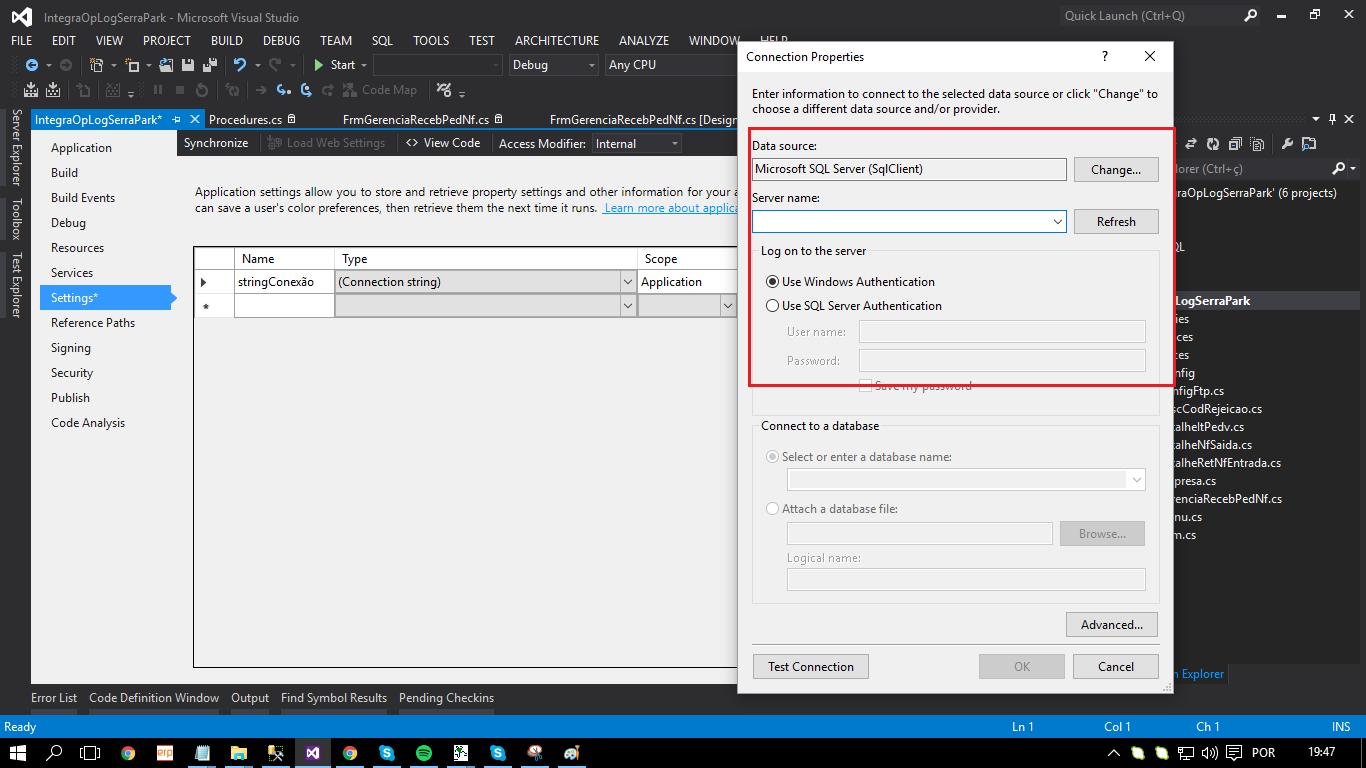Open the FILE menu

pyautogui.click(x=22, y=41)
